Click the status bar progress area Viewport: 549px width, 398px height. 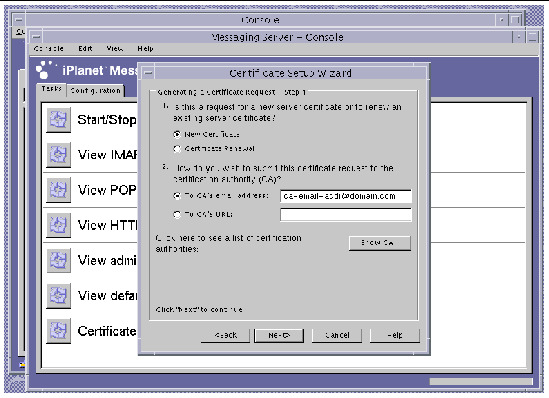tap(481, 381)
